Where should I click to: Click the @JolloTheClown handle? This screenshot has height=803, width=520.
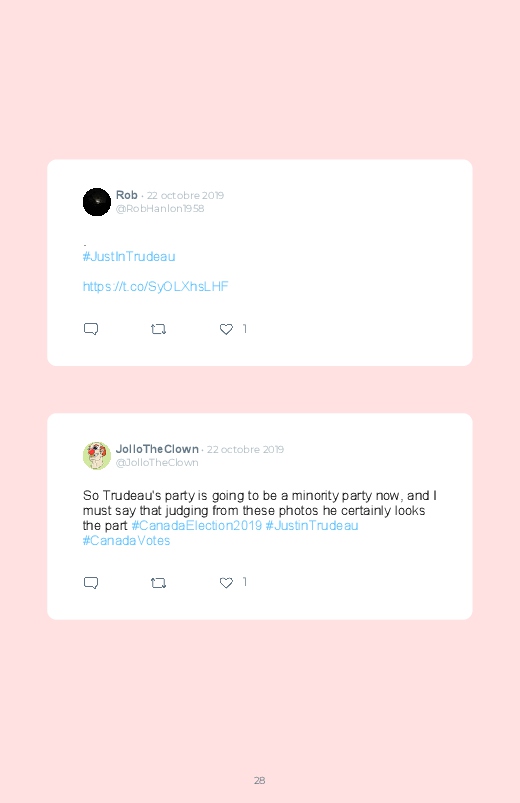click(157, 462)
